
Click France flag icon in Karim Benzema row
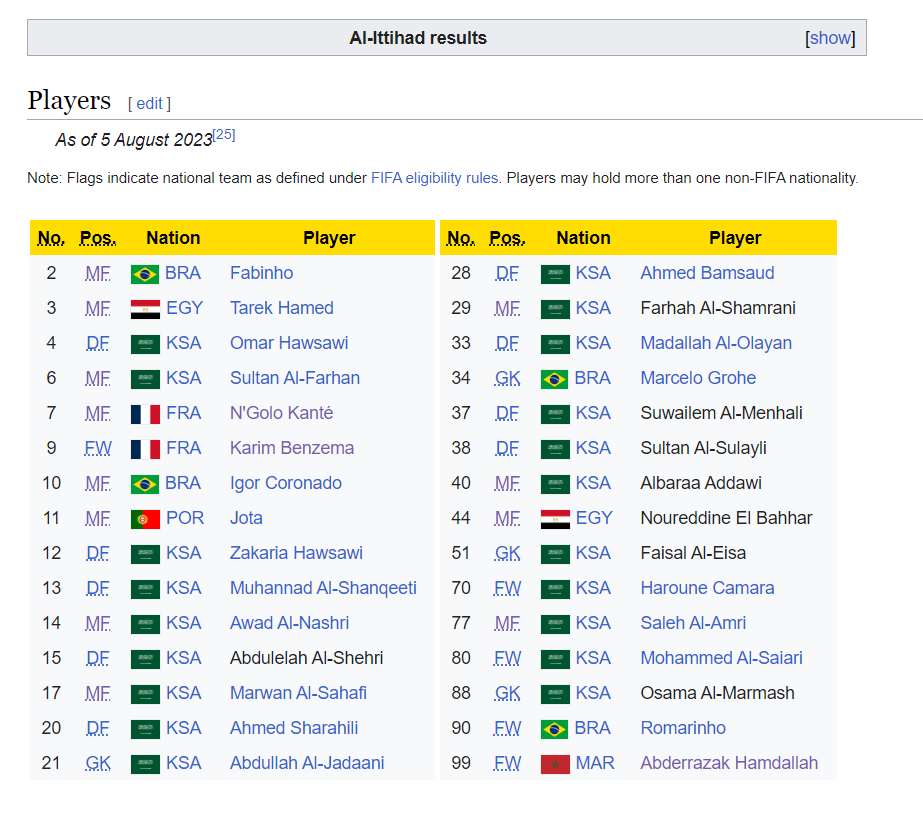[x=145, y=449]
